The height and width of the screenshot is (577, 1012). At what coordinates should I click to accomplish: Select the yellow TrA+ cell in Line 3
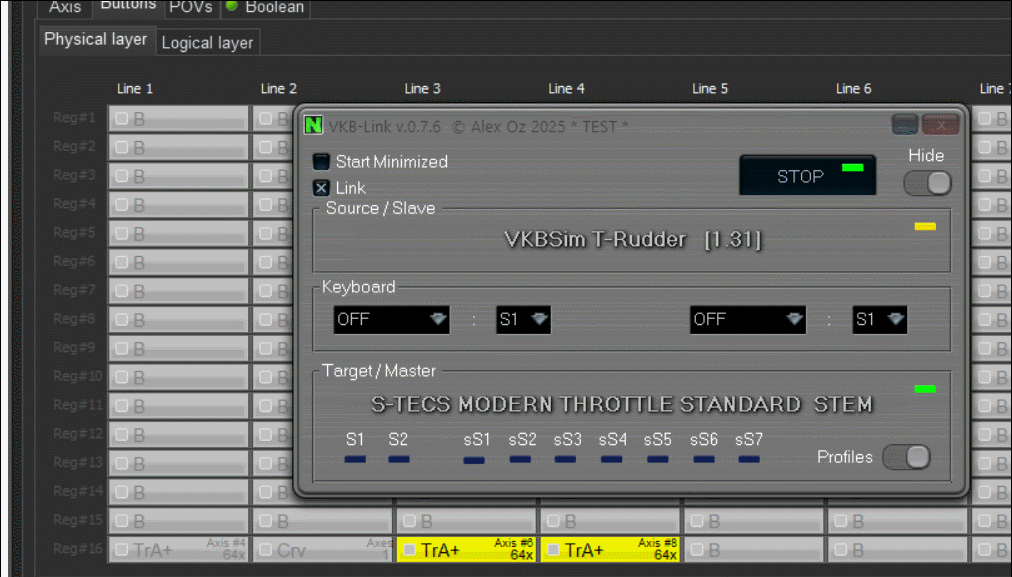(466, 549)
